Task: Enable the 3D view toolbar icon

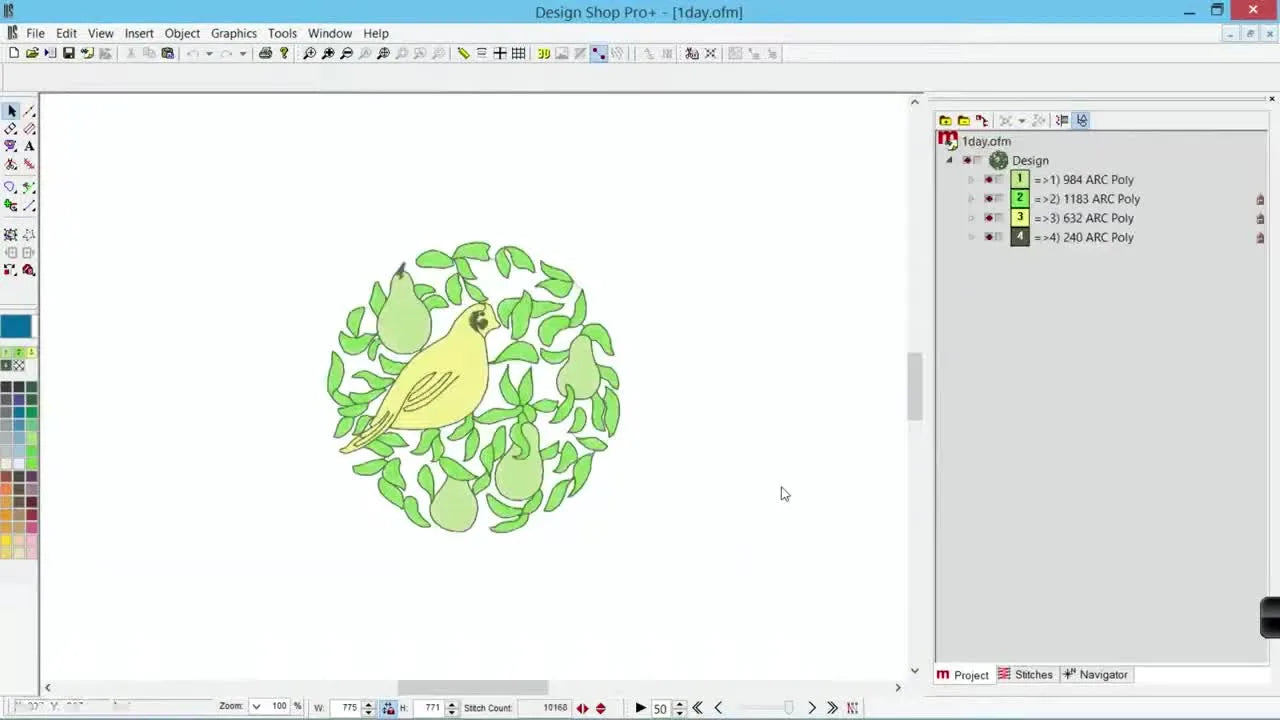Action: (544, 53)
